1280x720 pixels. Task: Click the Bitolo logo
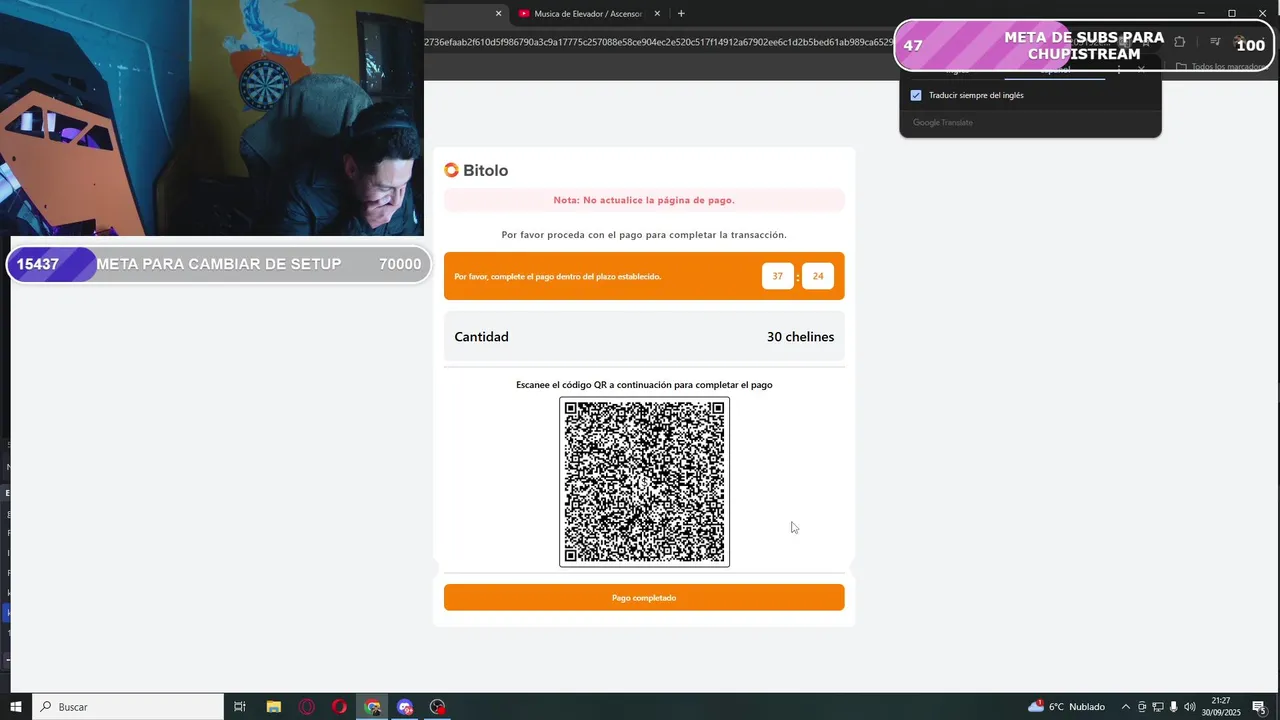coord(476,170)
